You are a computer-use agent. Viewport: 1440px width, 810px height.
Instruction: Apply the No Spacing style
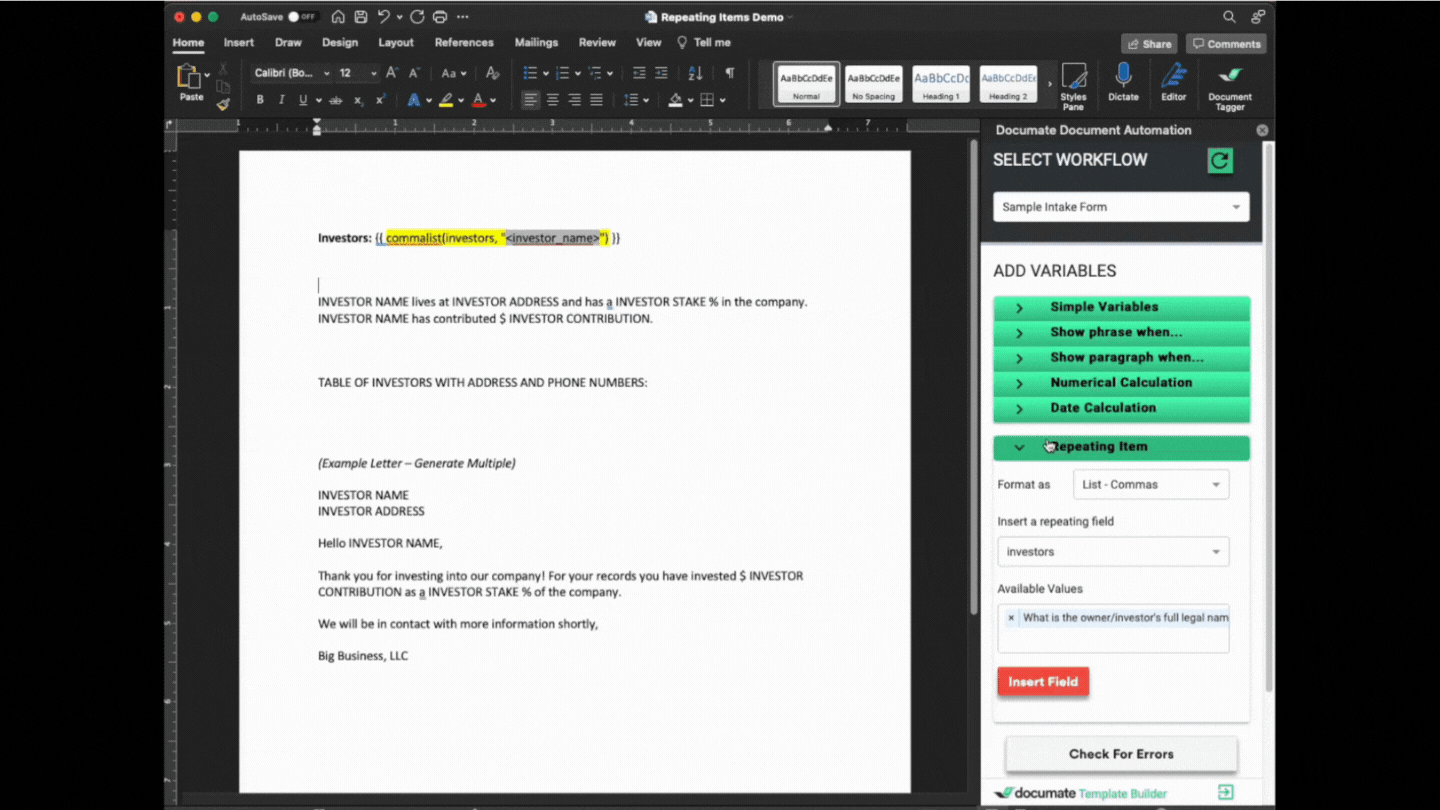pyautogui.click(x=873, y=84)
